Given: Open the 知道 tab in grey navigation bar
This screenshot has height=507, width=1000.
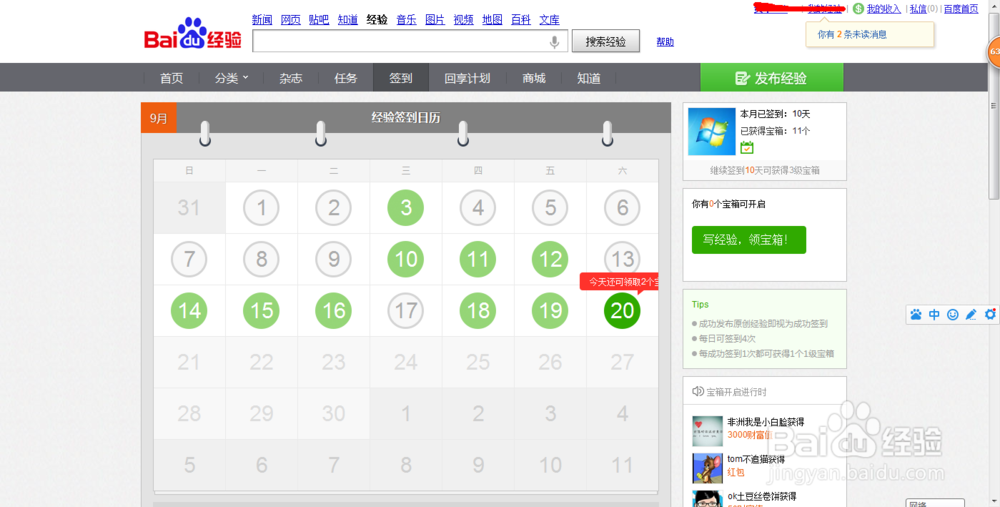Looking at the screenshot, I should point(589,78).
